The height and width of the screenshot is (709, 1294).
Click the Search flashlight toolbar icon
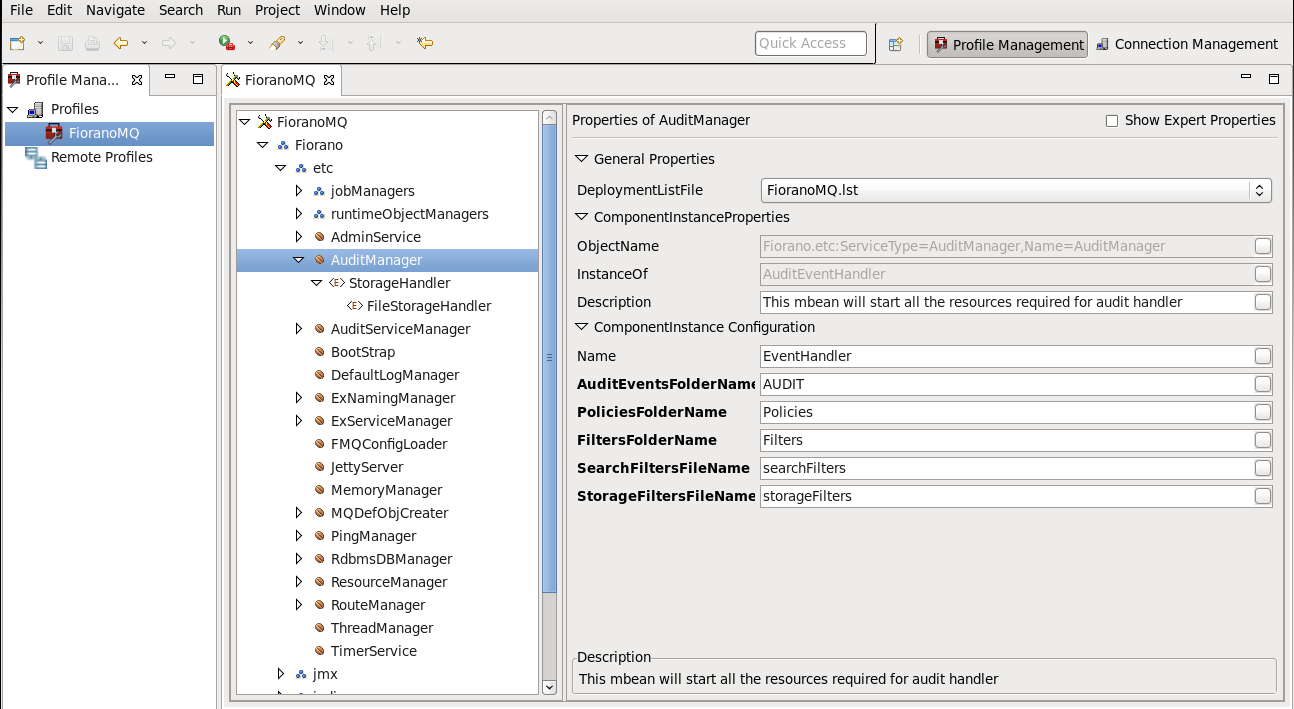(x=278, y=43)
